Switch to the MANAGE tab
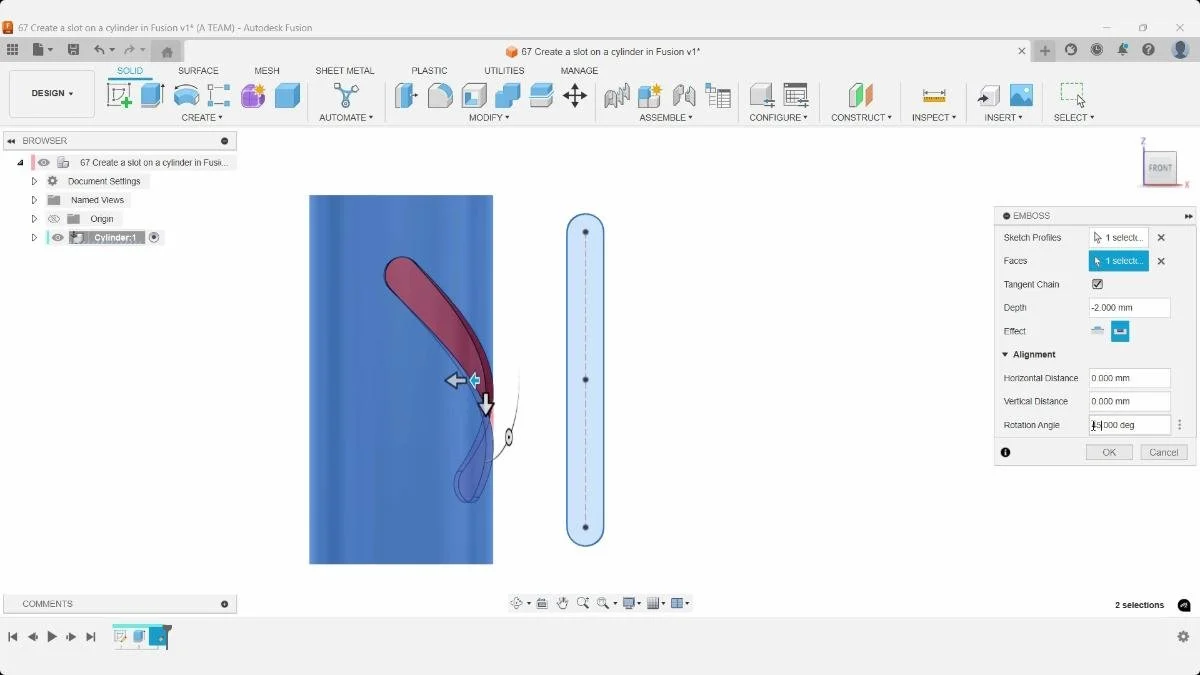The width and height of the screenshot is (1200, 675). pyautogui.click(x=579, y=71)
